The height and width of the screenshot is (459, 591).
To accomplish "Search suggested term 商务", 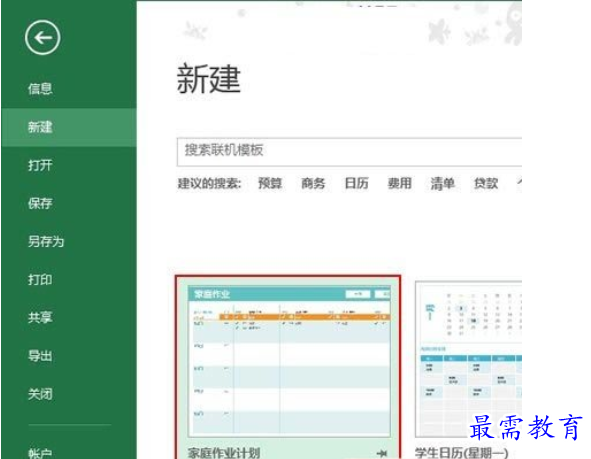I will pyautogui.click(x=313, y=184).
